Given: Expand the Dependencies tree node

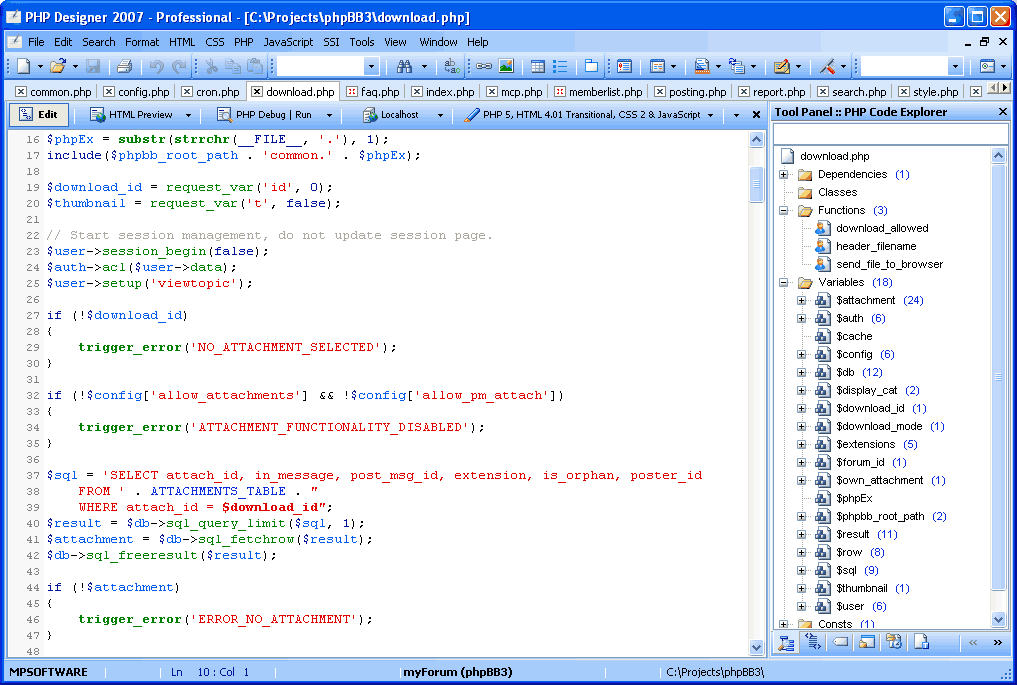Looking at the screenshot, I should point(784,174).
